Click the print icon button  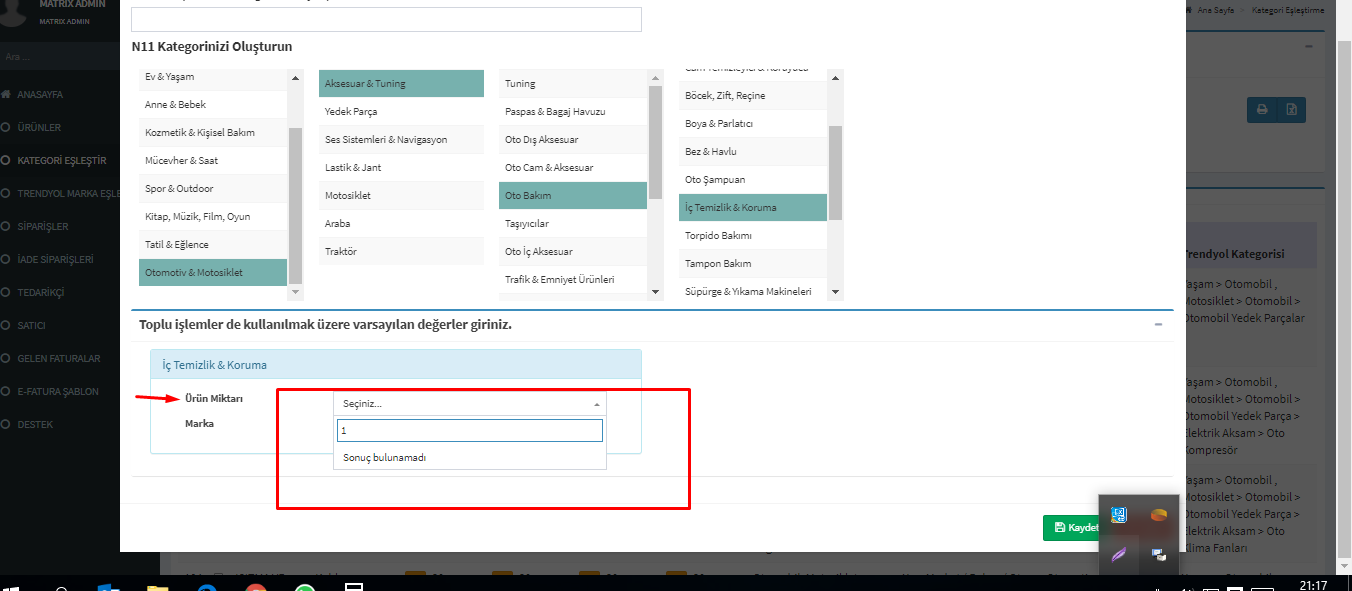point(1262,110)
